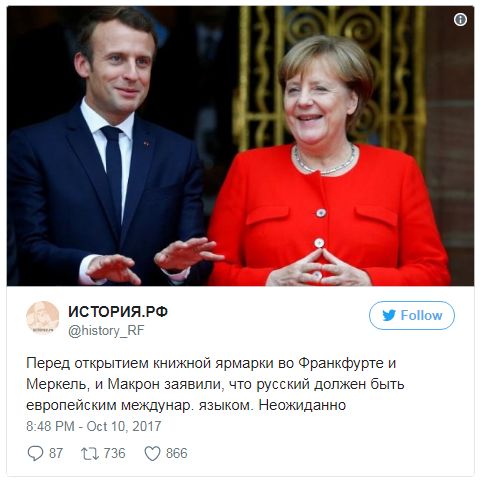Click the reply speech bubble icon
This screenshot has height=481, width=480.
coord(35,453)
